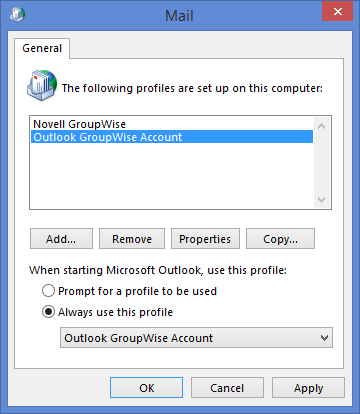360x414 pixels.
Task: Switch to the General tab
Action: (x=42, y=48)
